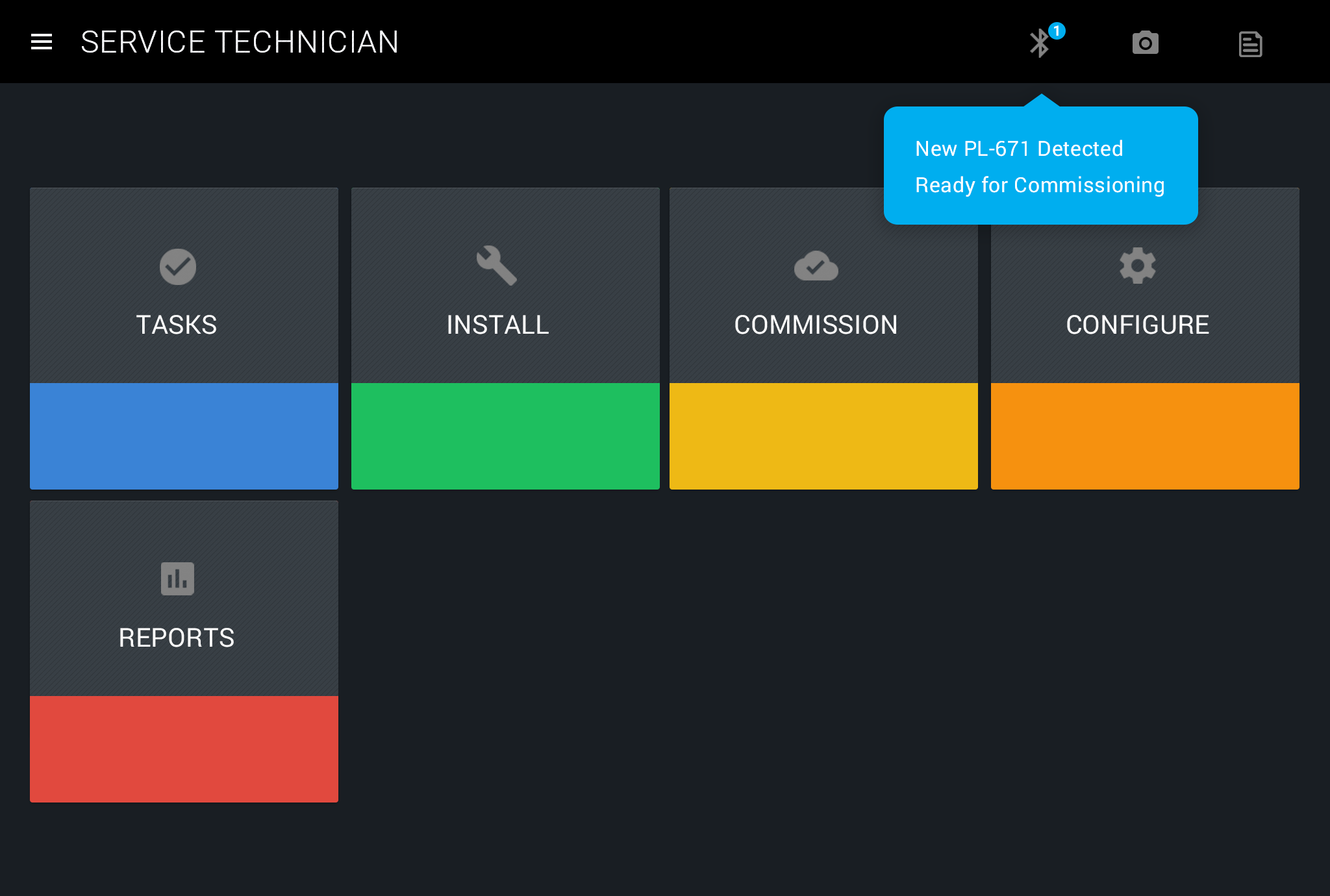Click the Commission cloud-check icon
Screen dimensions: 1330x896
point(816,266)
